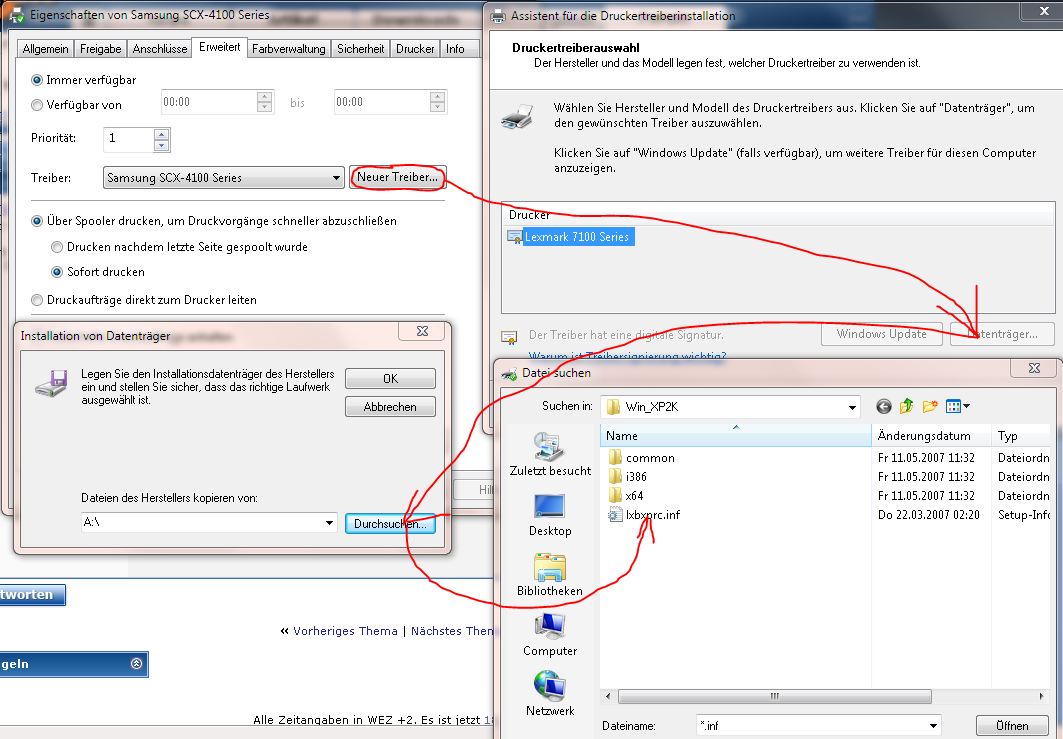1063x739 pixels.
Task: Click the Lexmark 7100 Series printer icon
Action: (x=515, y=237)
